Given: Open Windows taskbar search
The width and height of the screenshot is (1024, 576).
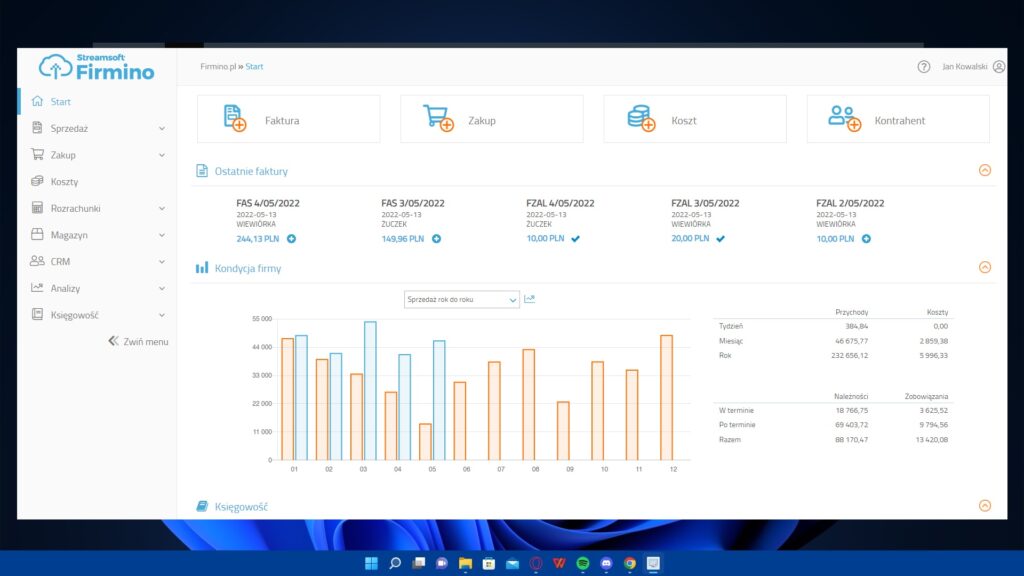Looking at the screenshot, I should pos(394,563).
